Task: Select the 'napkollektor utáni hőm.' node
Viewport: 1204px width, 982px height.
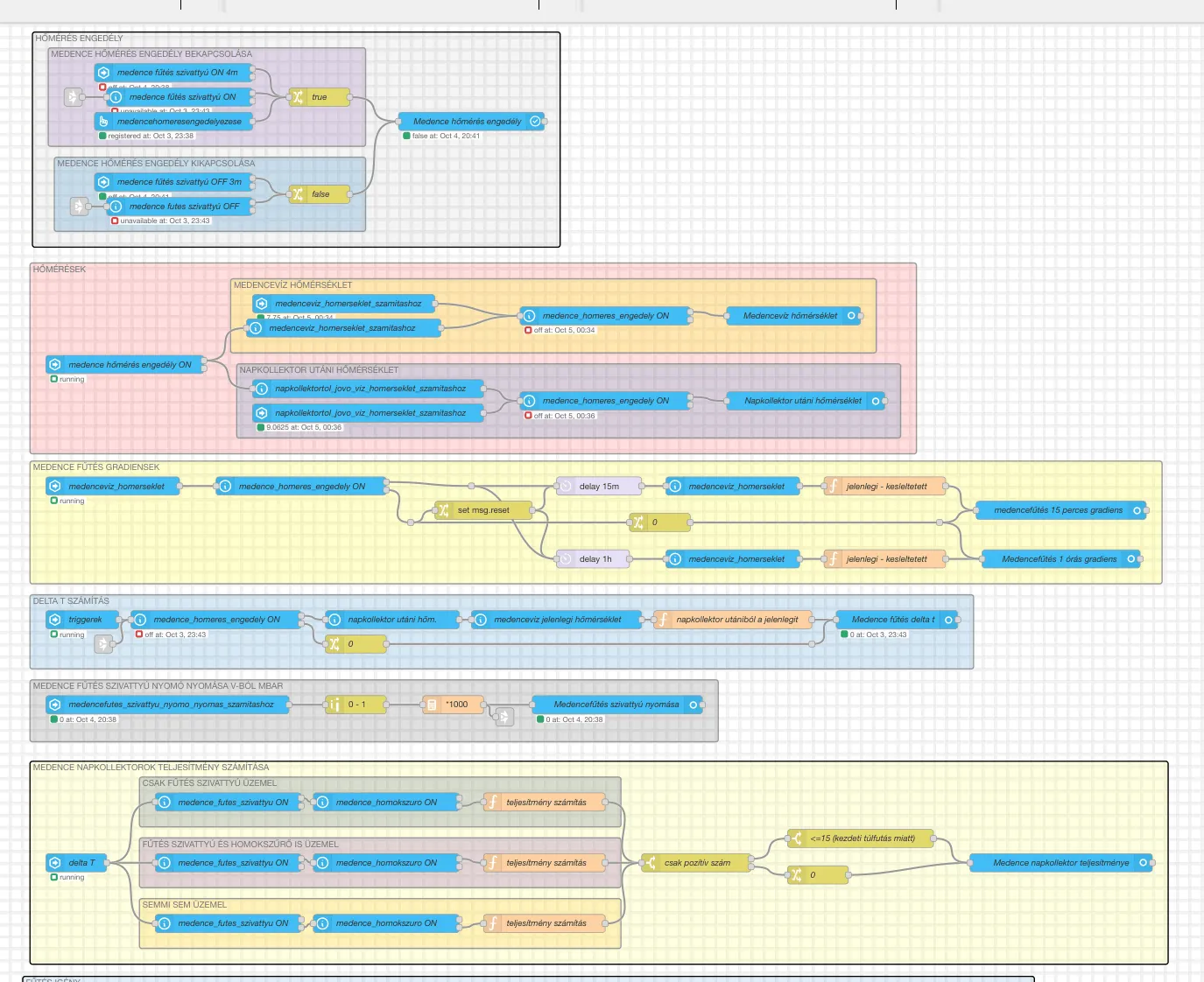Action: (392, 620)
